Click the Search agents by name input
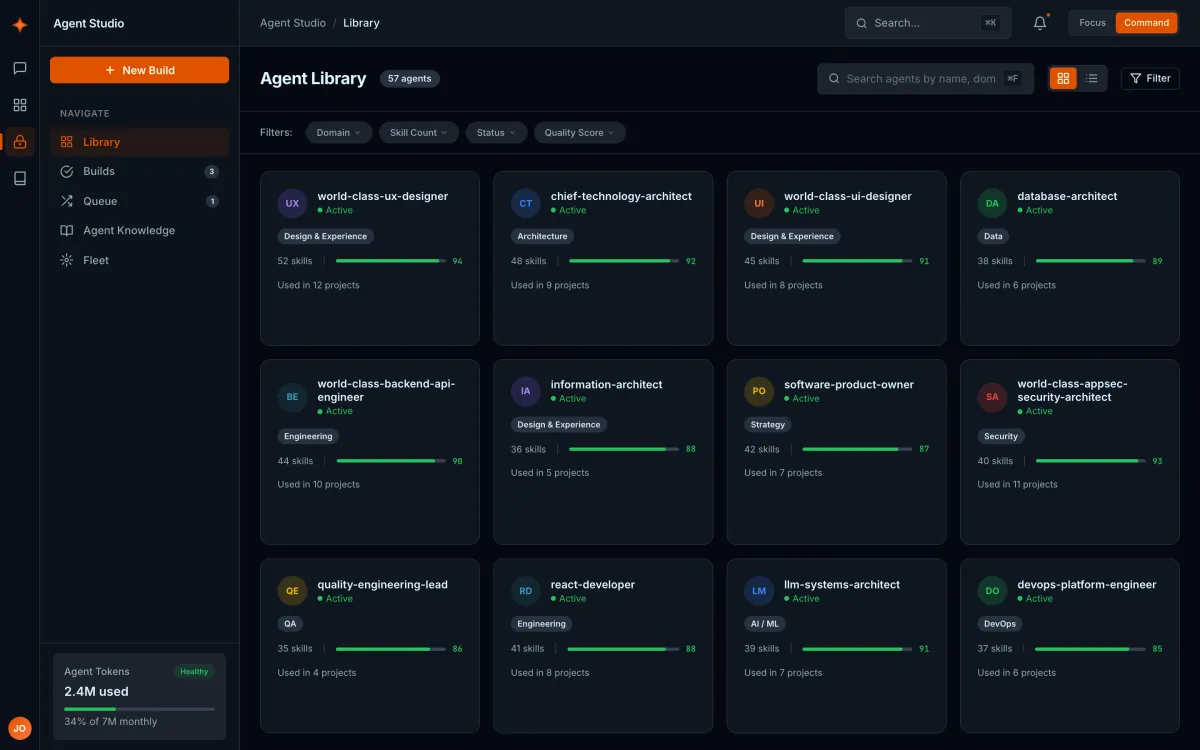The image size is (1200, 750). pyautogui.click(x=926, y=79)
